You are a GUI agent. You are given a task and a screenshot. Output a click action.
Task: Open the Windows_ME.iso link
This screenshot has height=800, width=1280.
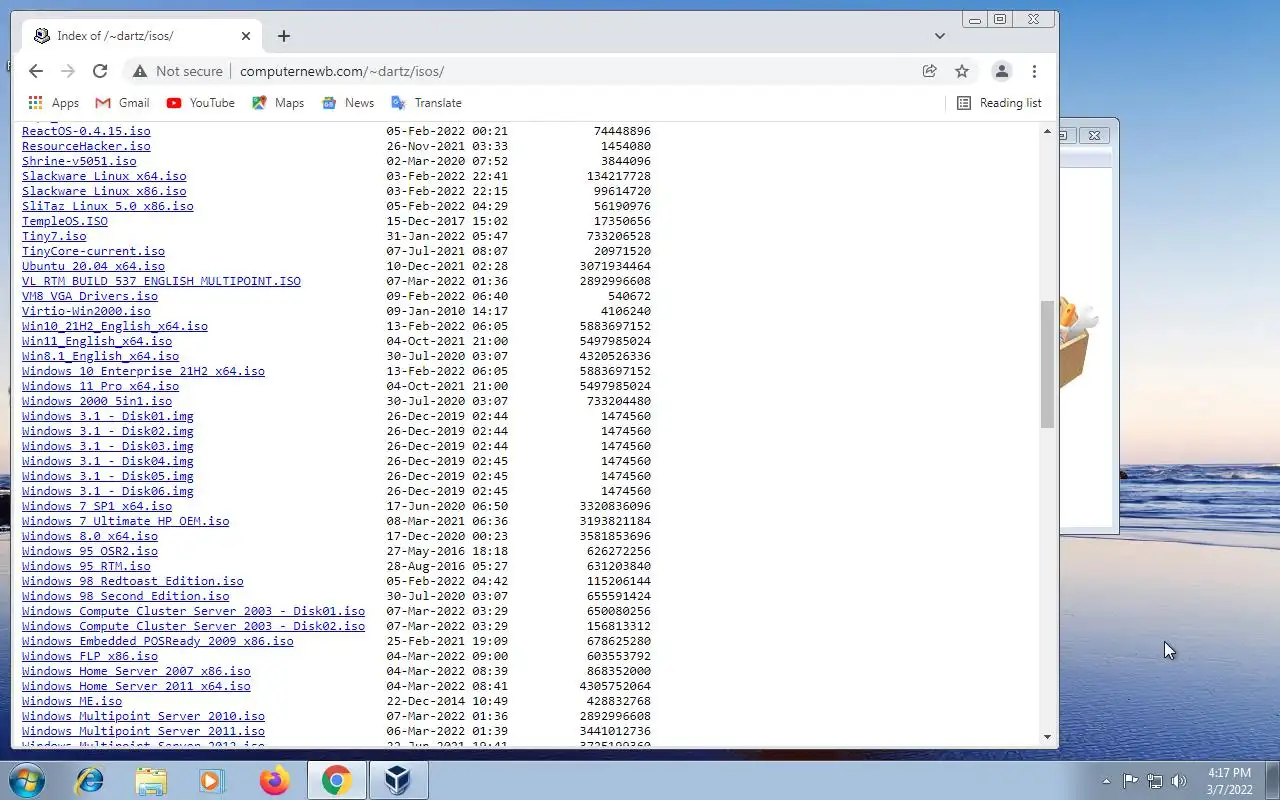click(x=72, y=701)
